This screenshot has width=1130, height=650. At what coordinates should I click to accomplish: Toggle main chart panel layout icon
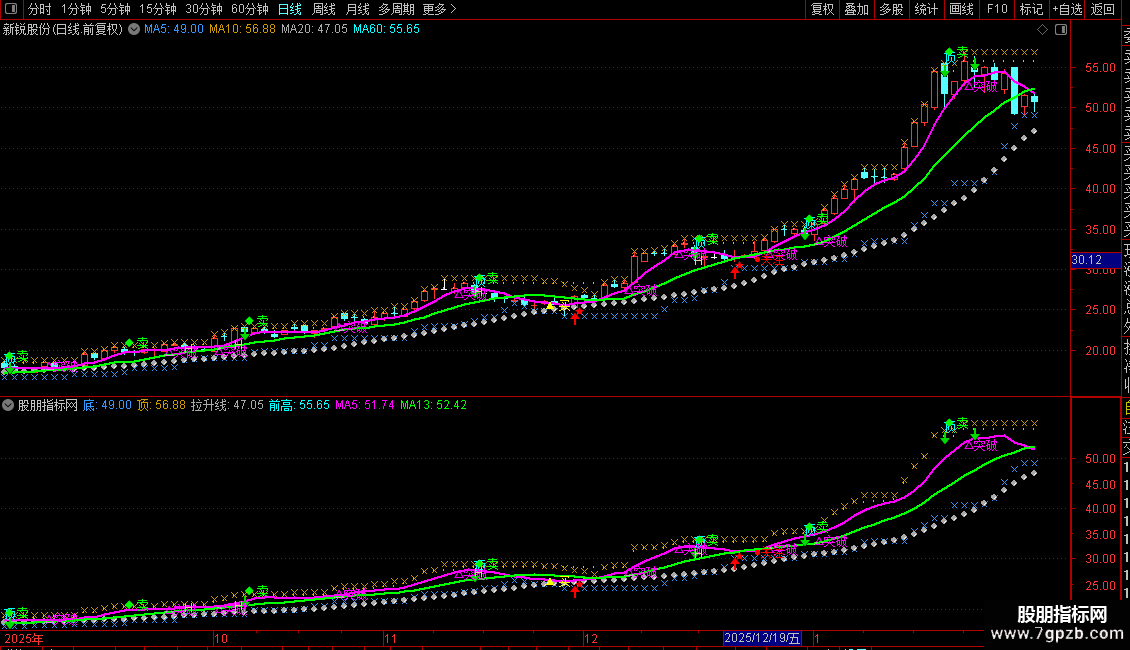coord(1061,30)
